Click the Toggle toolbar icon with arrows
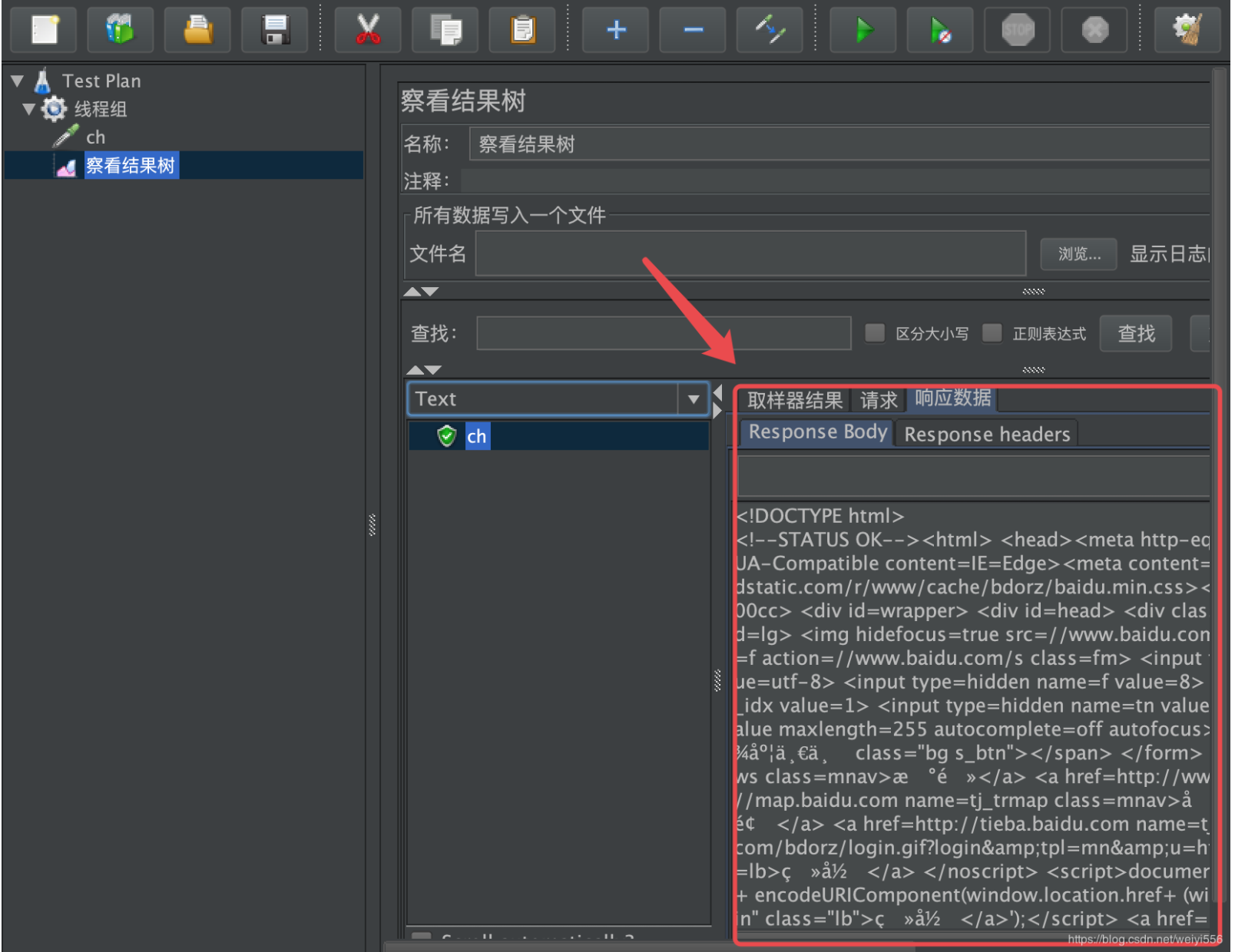The height and width of the screenshot is (952, 1235). [770, 30]
